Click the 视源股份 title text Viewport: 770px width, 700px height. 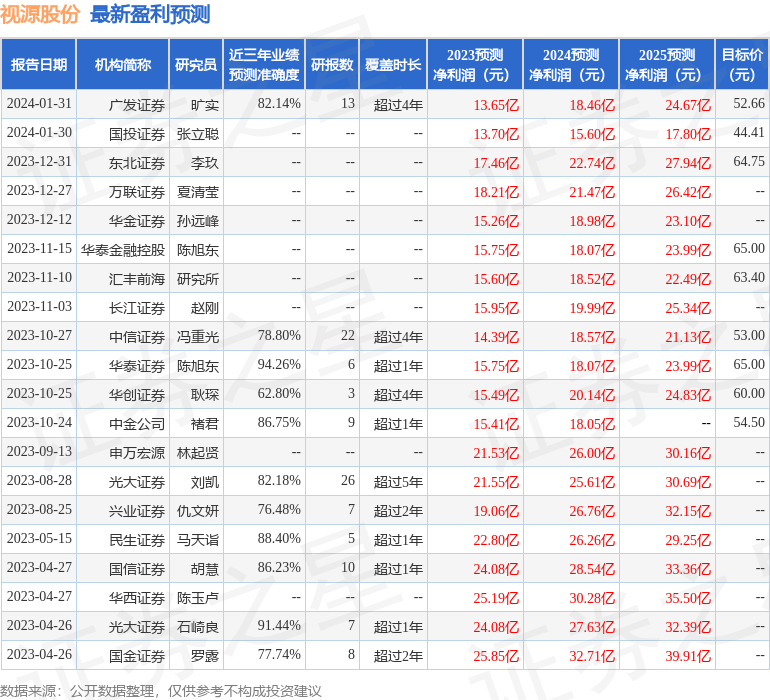point(40,14)
